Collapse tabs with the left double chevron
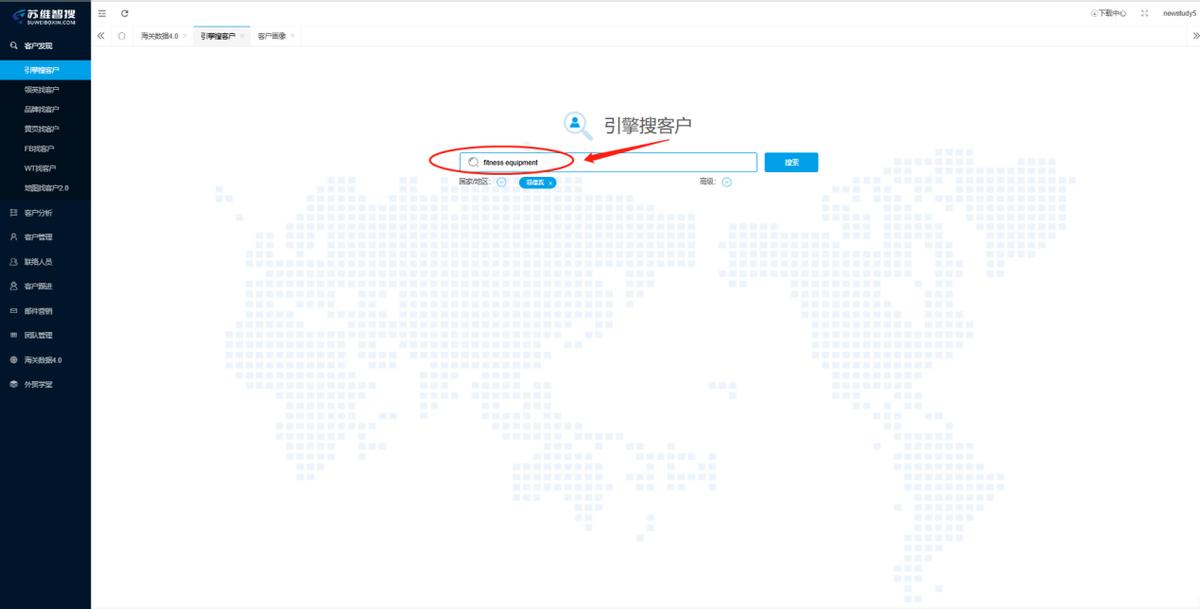Image resolution: width=1200 pixels, height=609 pixels. 100,34
